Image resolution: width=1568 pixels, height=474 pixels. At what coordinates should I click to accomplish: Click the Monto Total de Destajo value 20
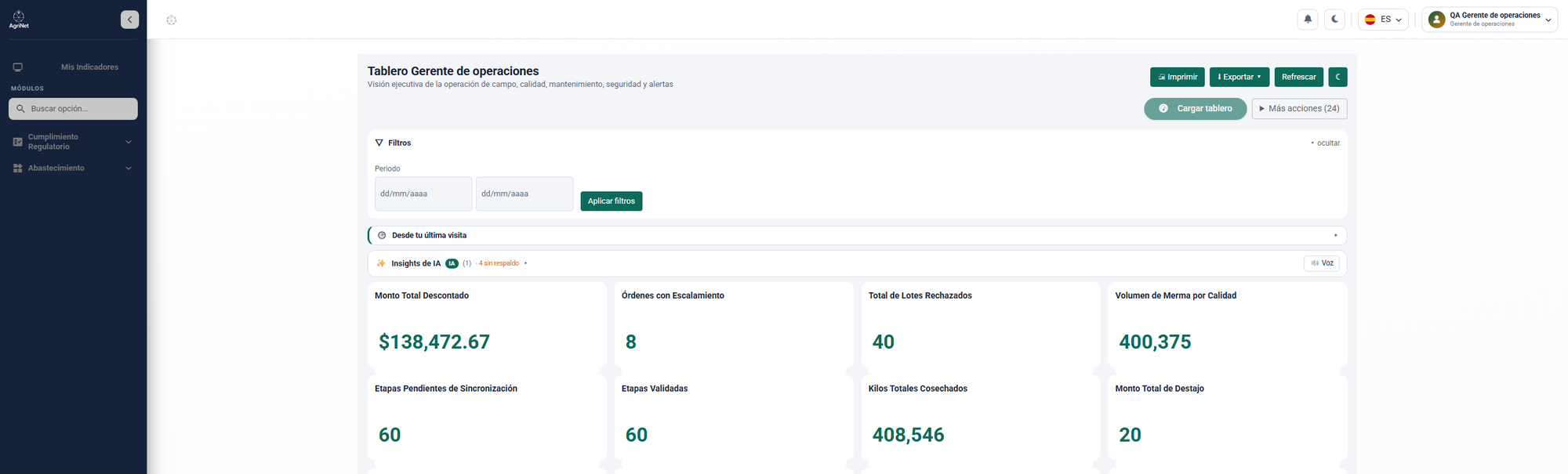point(1130,435)
